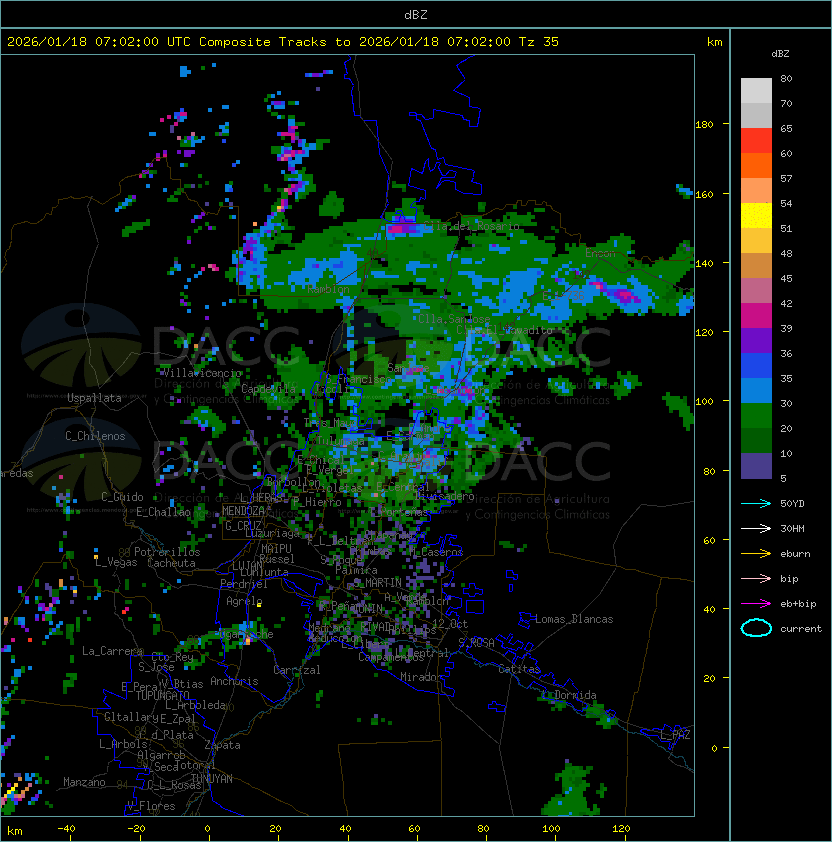Click the white 30HM track arrow in legend
The width and height of the screenshot is (832, 842).
tap(756, 529)
